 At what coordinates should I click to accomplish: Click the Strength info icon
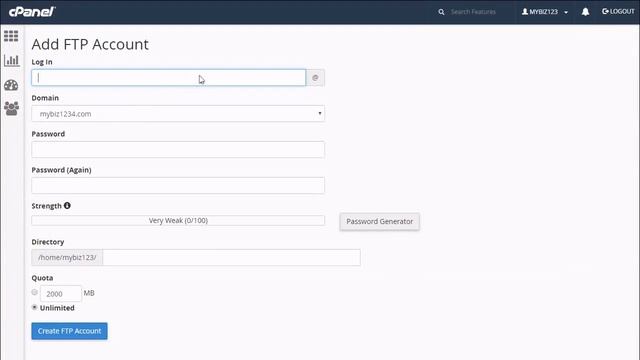point(67,206)
